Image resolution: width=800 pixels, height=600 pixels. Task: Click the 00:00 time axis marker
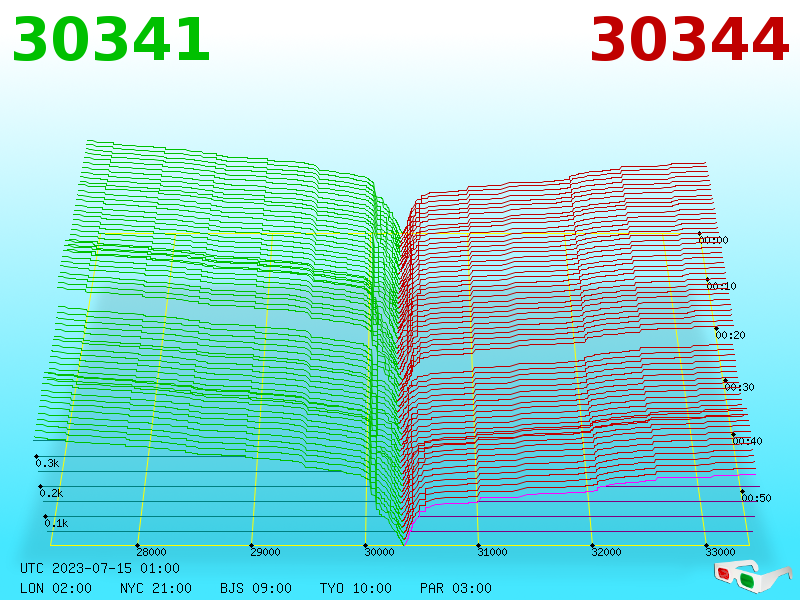713,240
